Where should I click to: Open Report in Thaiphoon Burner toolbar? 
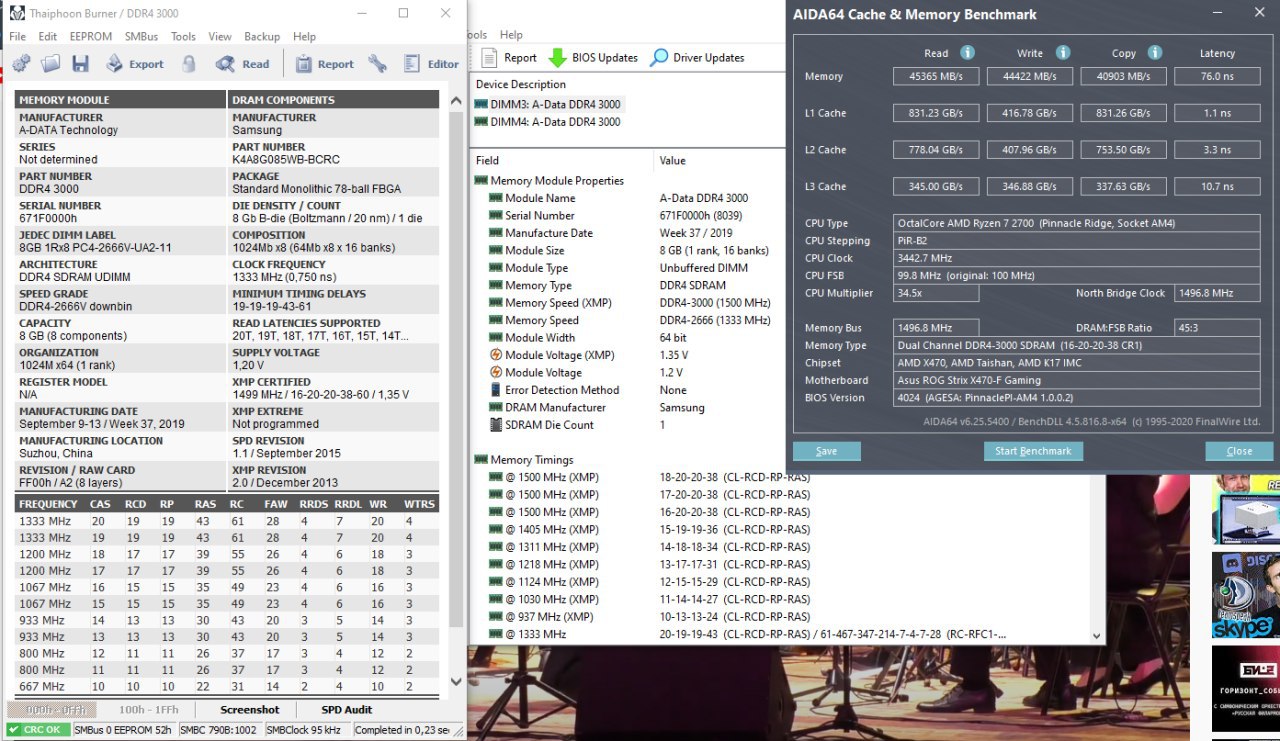click(323, 64)
